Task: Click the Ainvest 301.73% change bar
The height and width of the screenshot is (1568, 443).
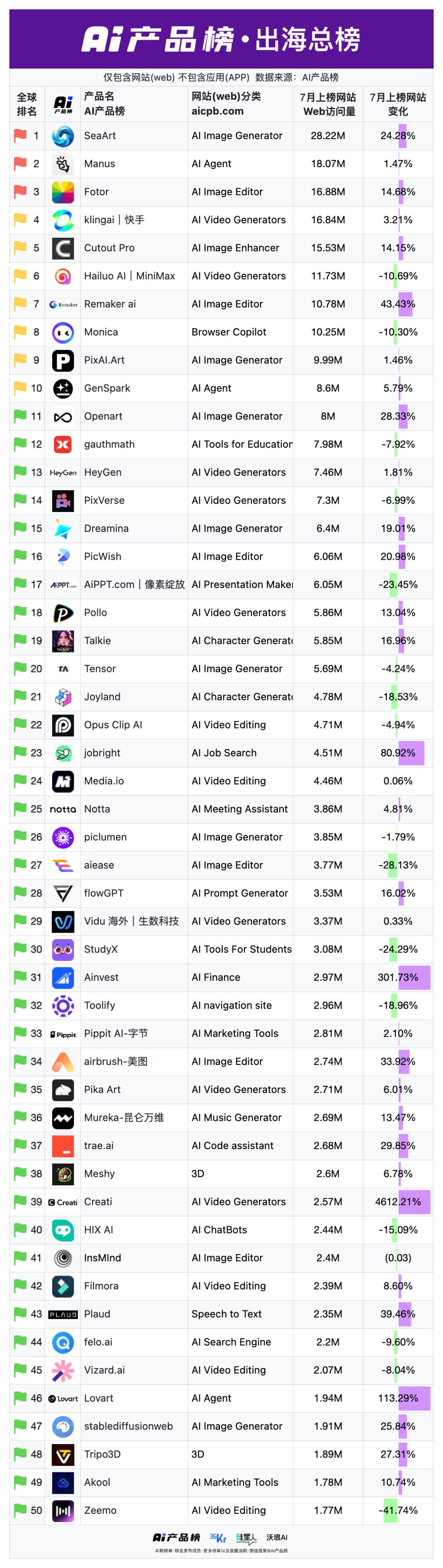Action: click(414, 977)
